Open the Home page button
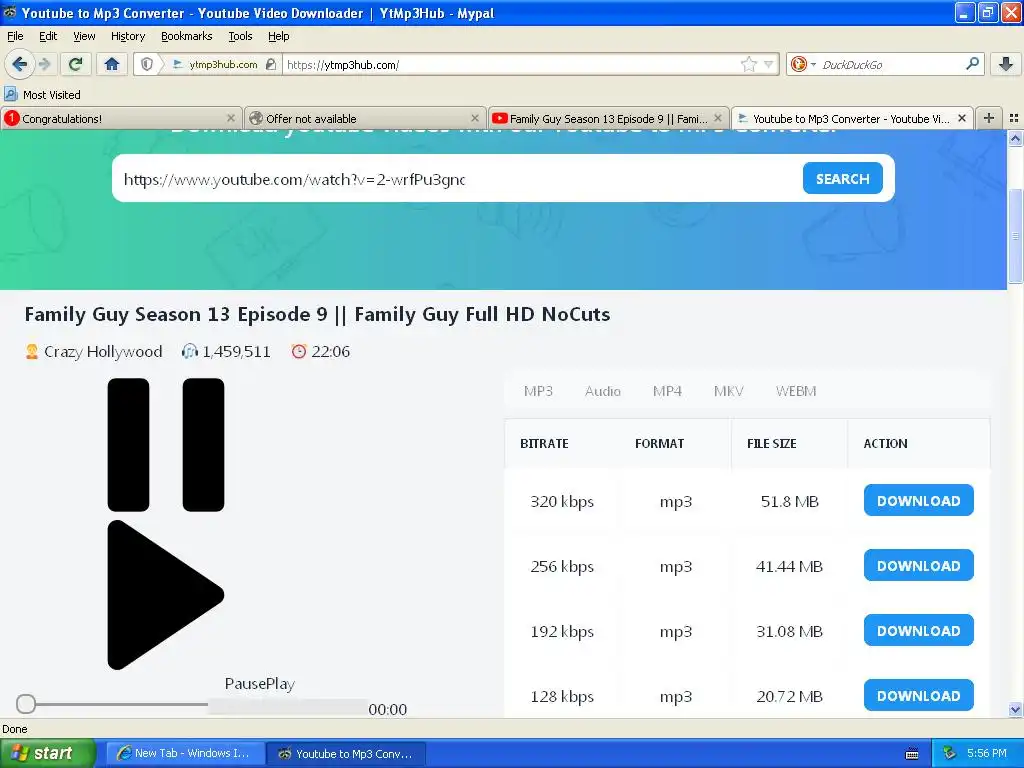 [112, 64]
